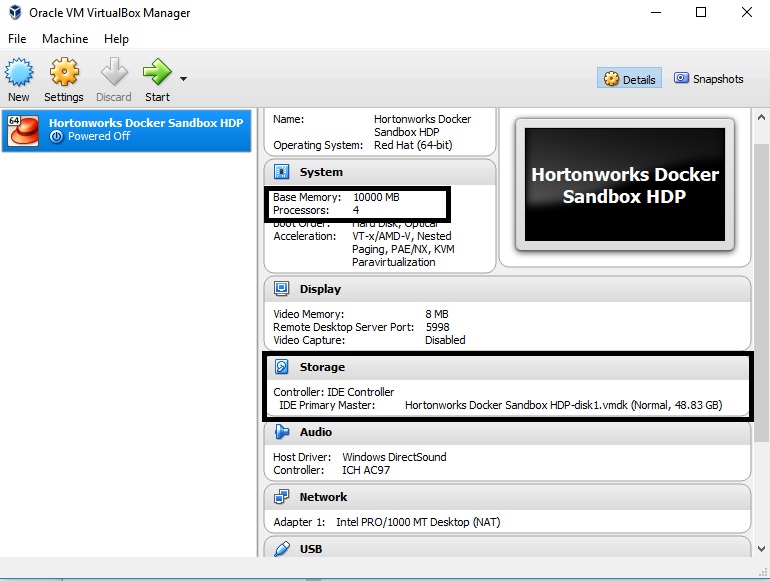This screenshot has height=581, width=770.
Task: Click the VirtualBox title bar app icon
Action: point(15,12)
